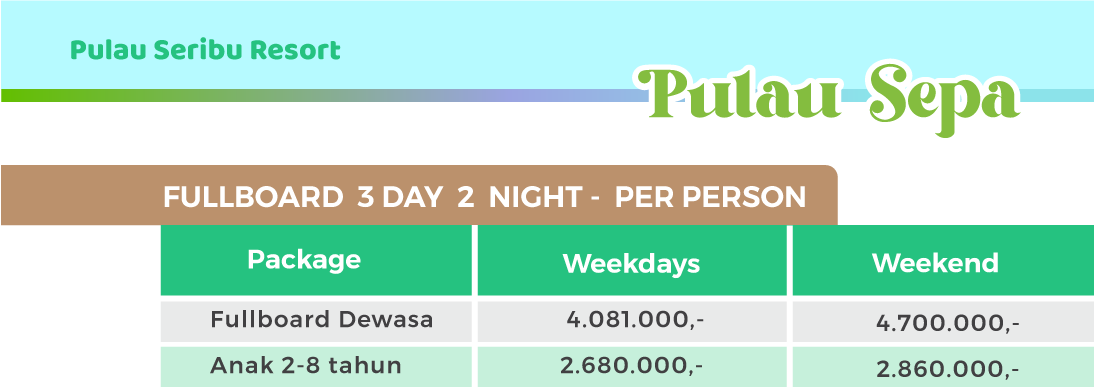Click the FULLBOARD word in brown banner
The width and height of the screenshot is (1094, 387).
(x=253, y=197)
